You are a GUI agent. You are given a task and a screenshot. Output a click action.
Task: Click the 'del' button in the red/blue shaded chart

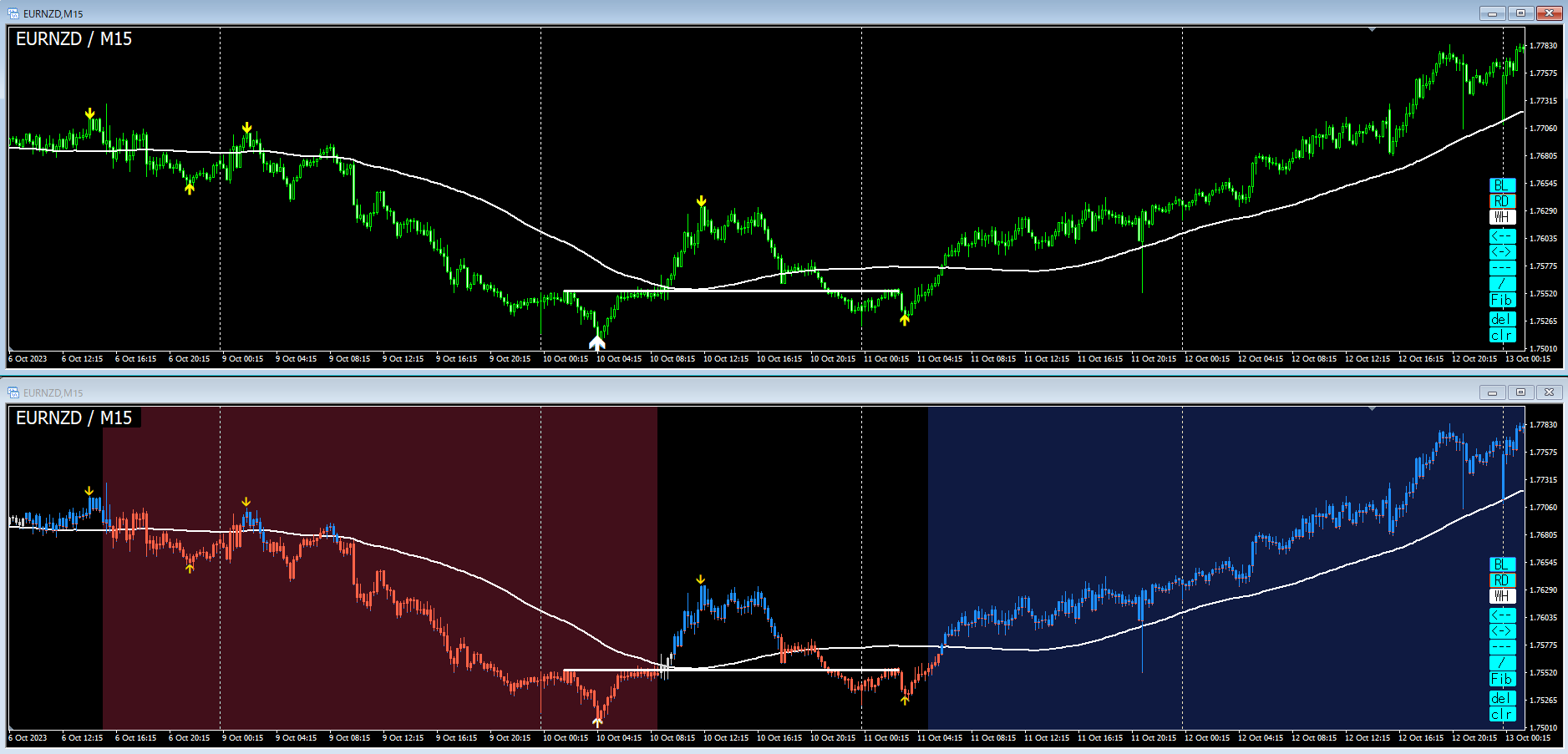[x=1502, y=699]
